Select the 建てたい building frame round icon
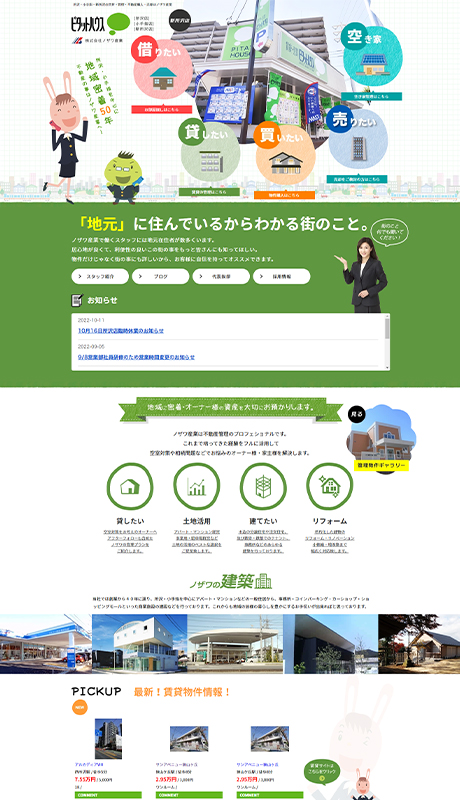Viewport: 460px width, 800px height. pyautogui.click(x=263, y=486)
